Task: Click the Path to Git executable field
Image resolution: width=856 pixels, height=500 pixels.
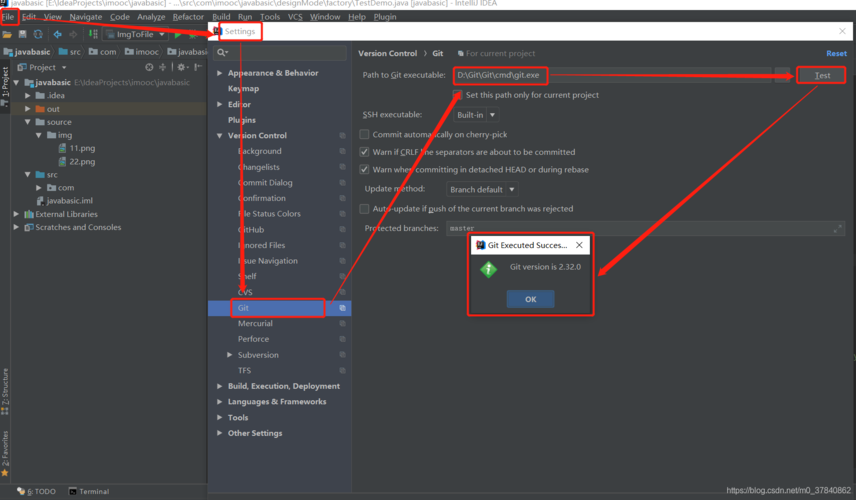Action: (612, 75)
